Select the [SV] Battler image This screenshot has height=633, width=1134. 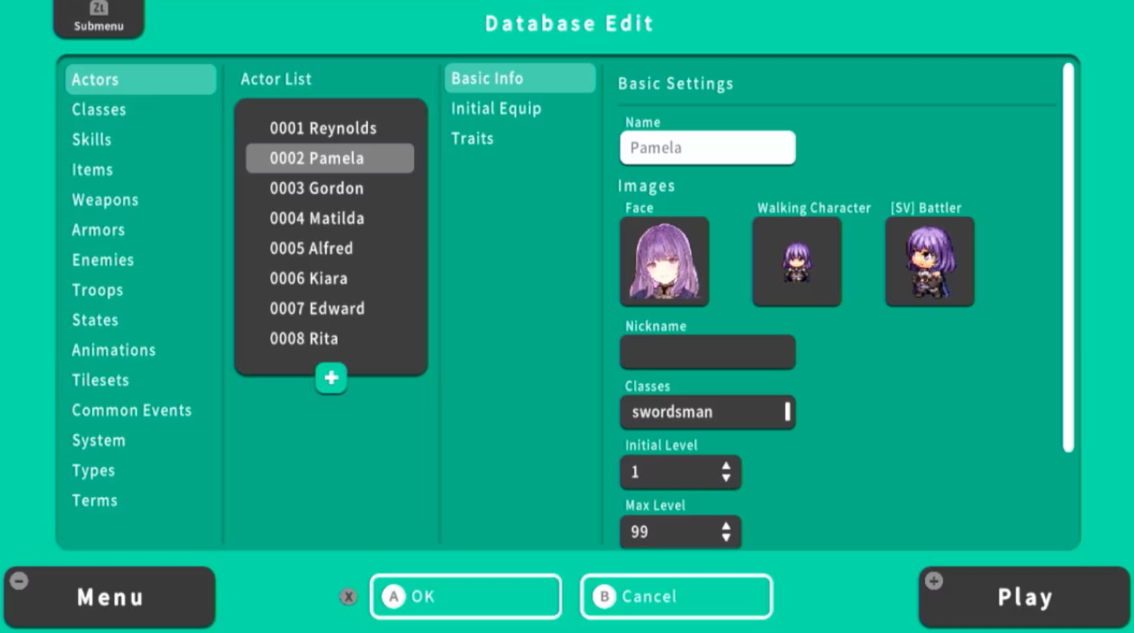[929, 260]
